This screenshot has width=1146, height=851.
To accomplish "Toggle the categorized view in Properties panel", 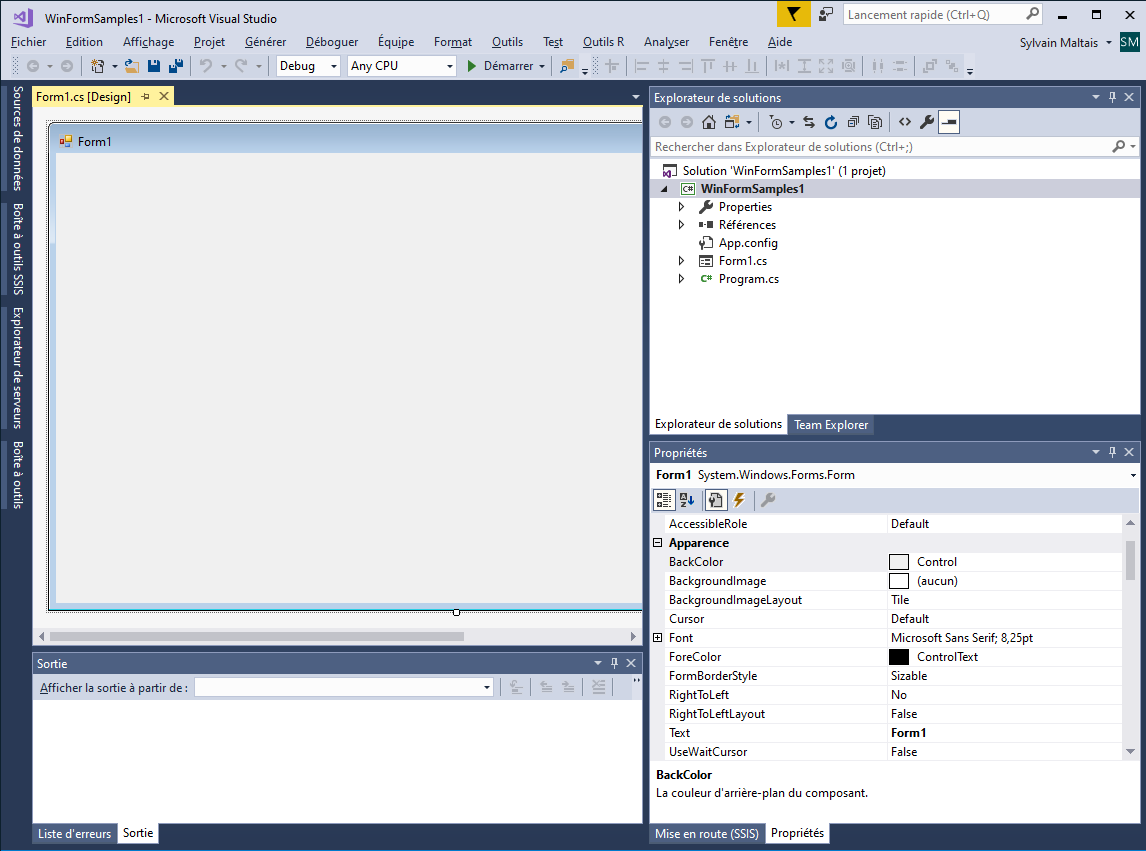I will [664, 500].
